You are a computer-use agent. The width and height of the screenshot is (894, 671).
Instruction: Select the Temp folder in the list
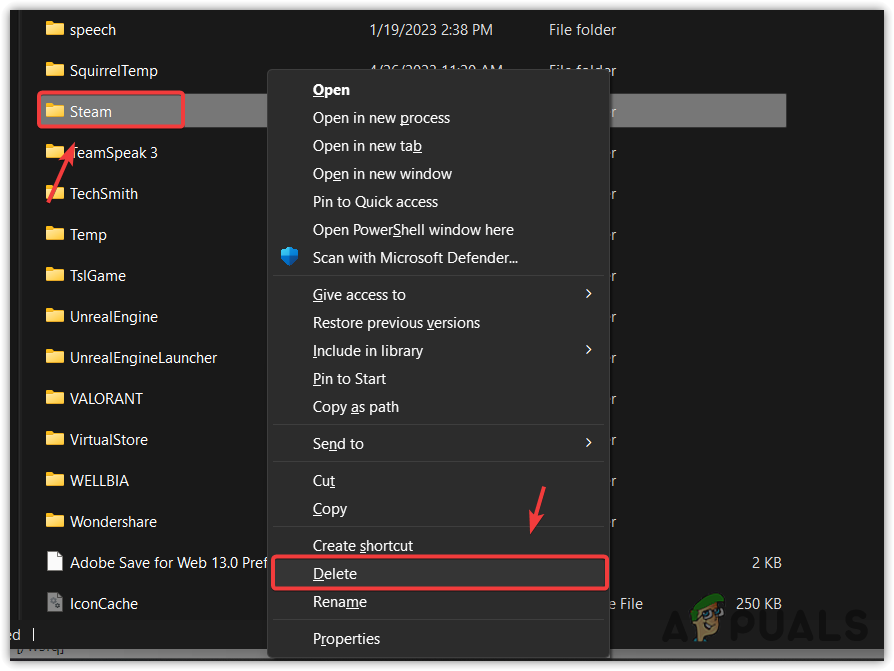click(x=88, y=234)
